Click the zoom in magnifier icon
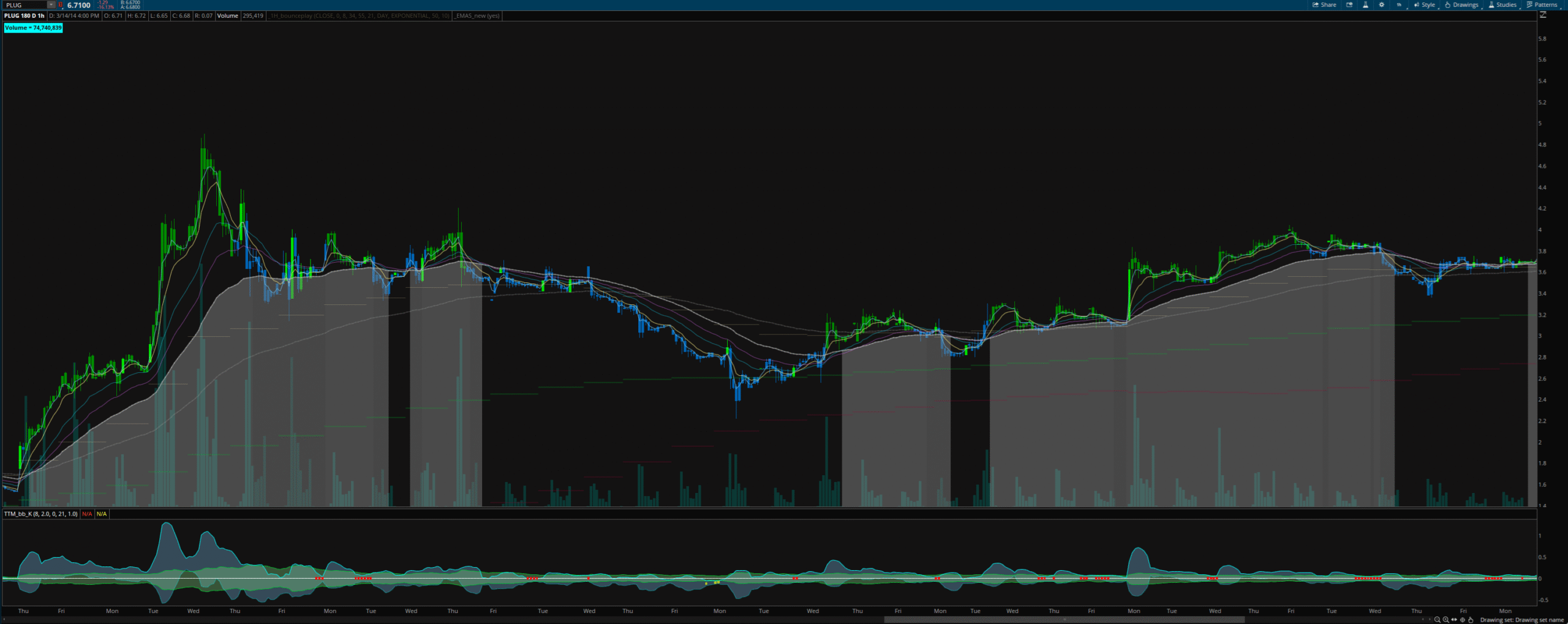Image resolution: width=1568 pixels, height=624 pixels. (1445, 620)
